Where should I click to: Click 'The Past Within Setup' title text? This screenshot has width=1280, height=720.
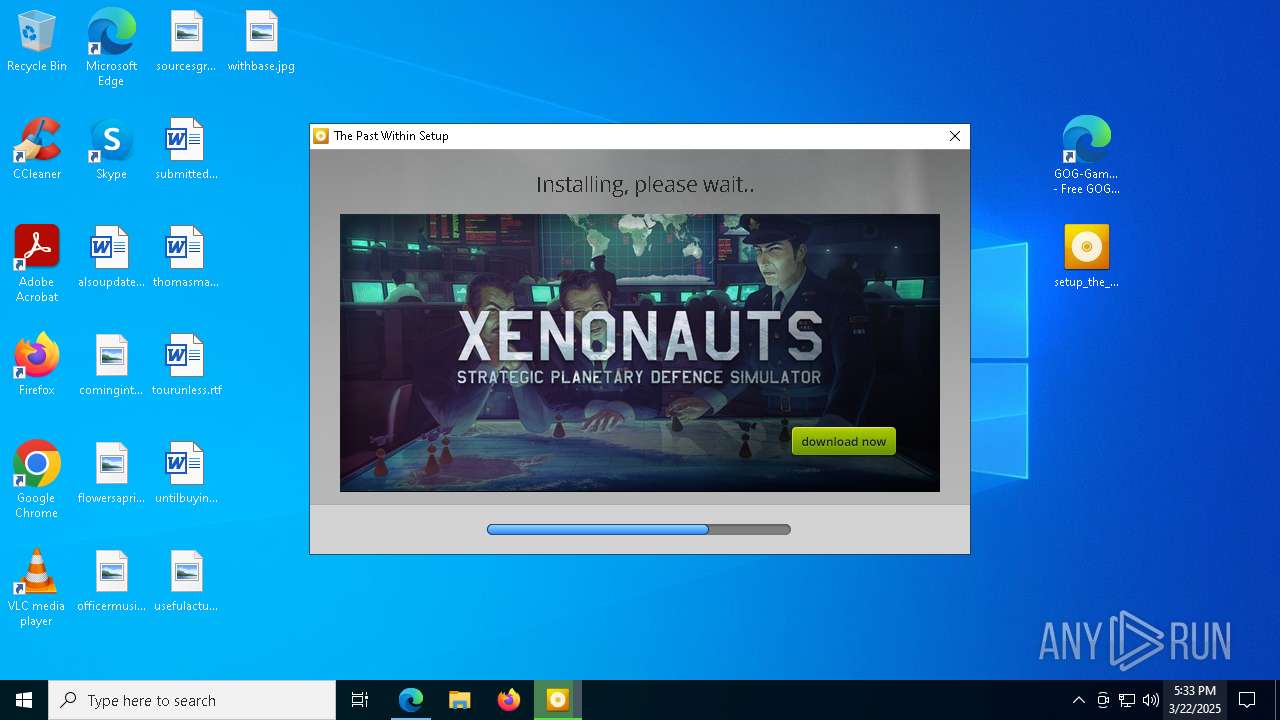(391, 136)
